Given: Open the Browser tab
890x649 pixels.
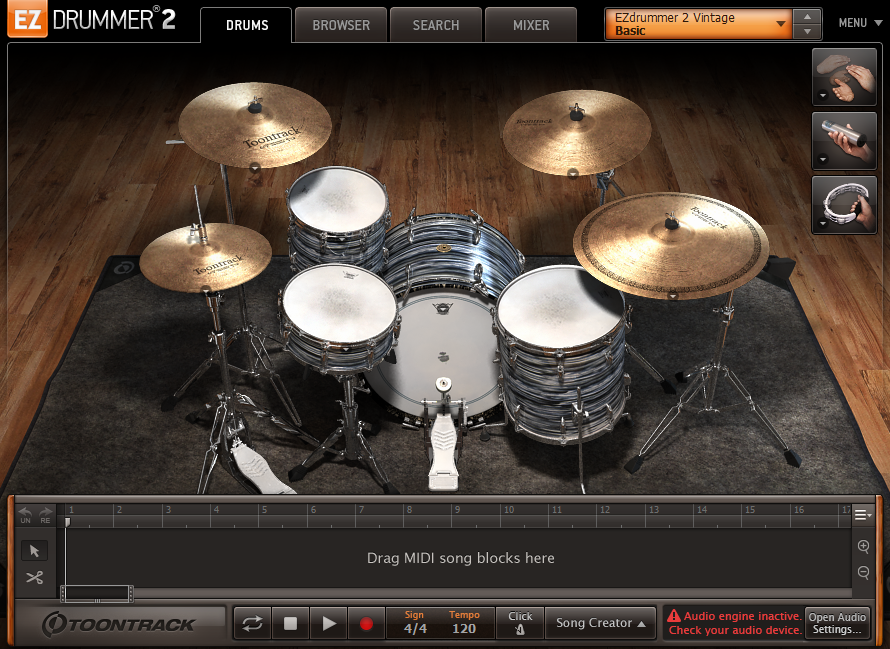Looking at the screenshot, I should coord(341,25).
